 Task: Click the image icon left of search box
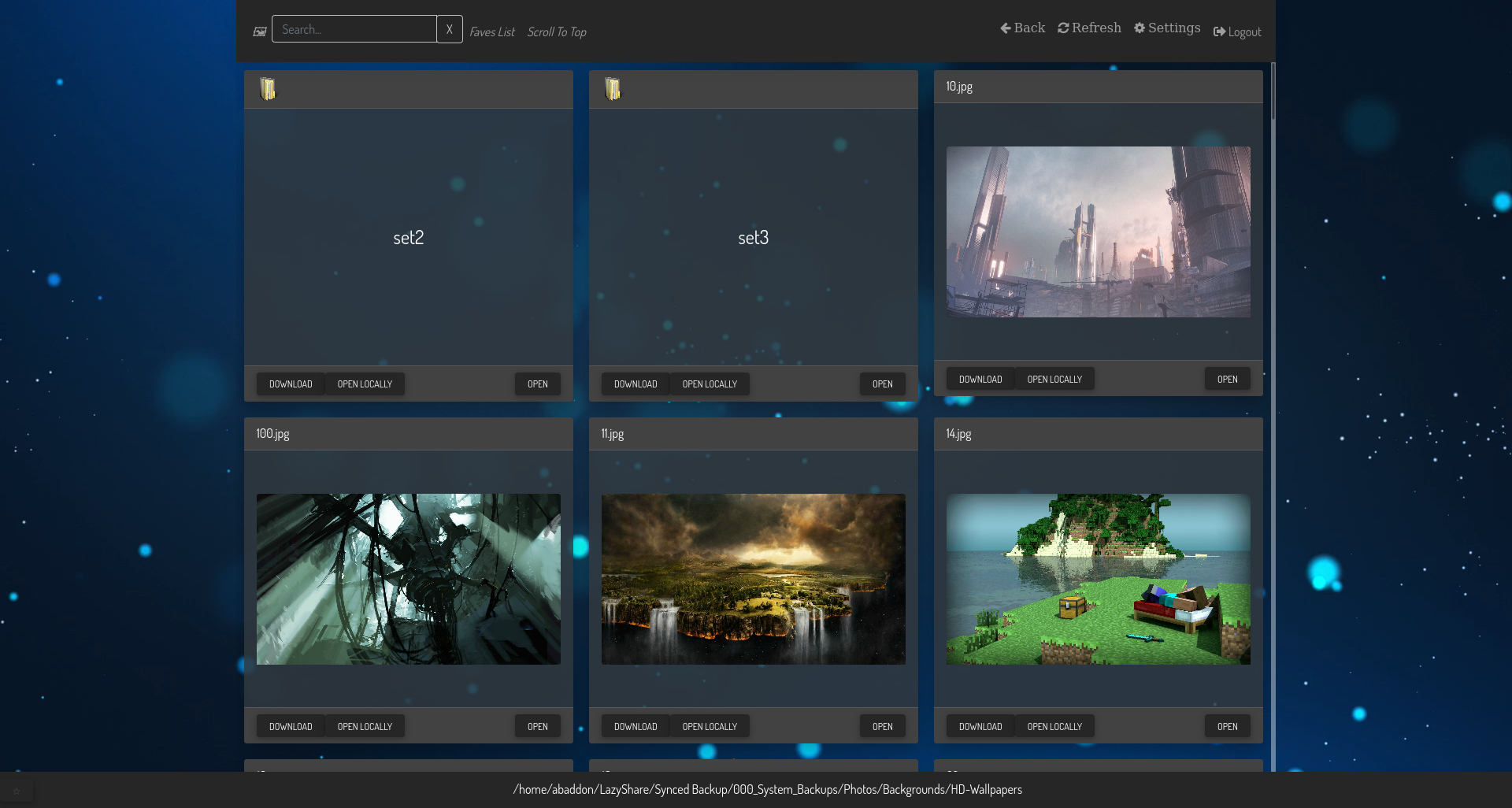259,32
